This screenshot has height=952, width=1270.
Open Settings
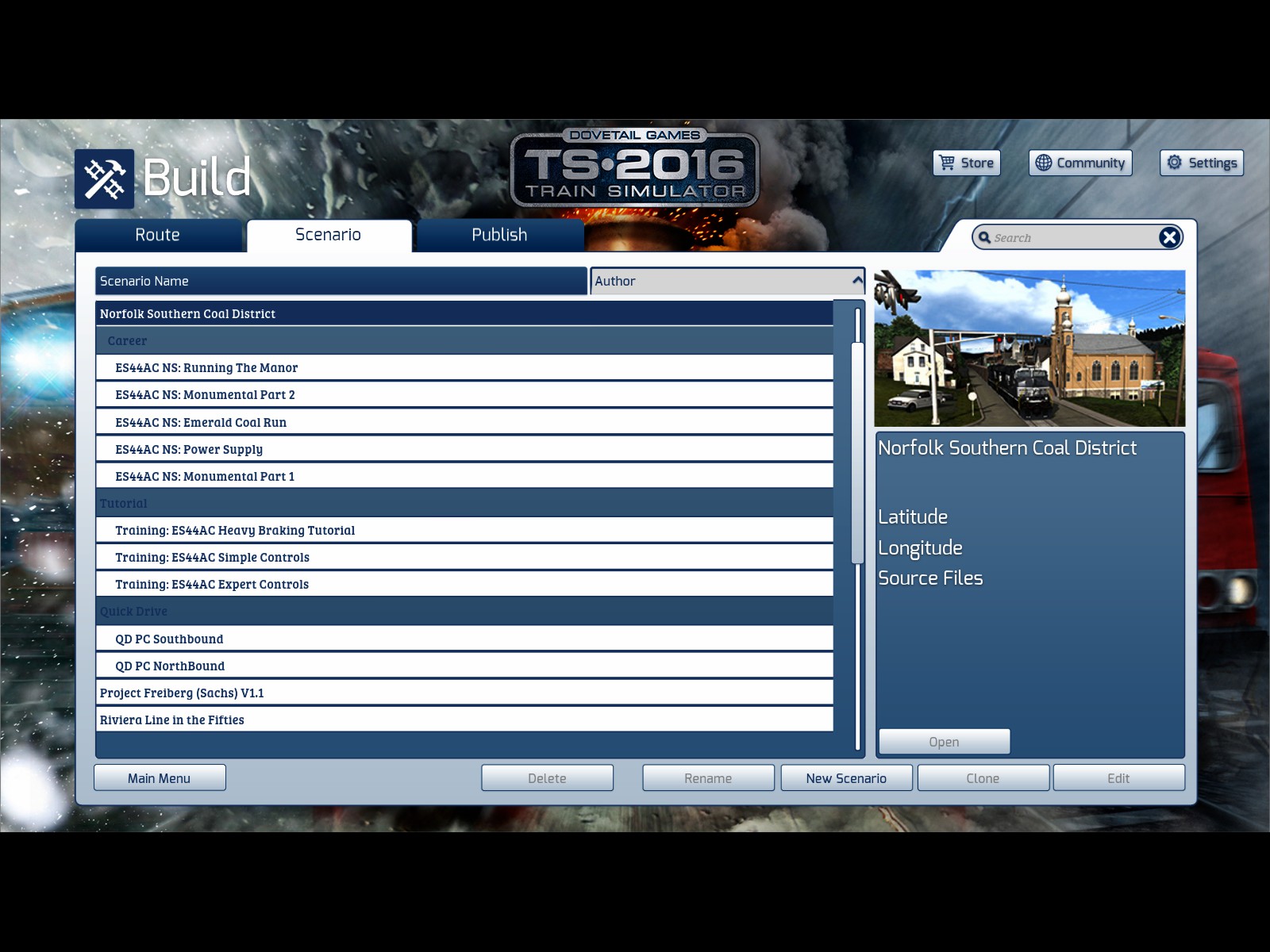1202,163
